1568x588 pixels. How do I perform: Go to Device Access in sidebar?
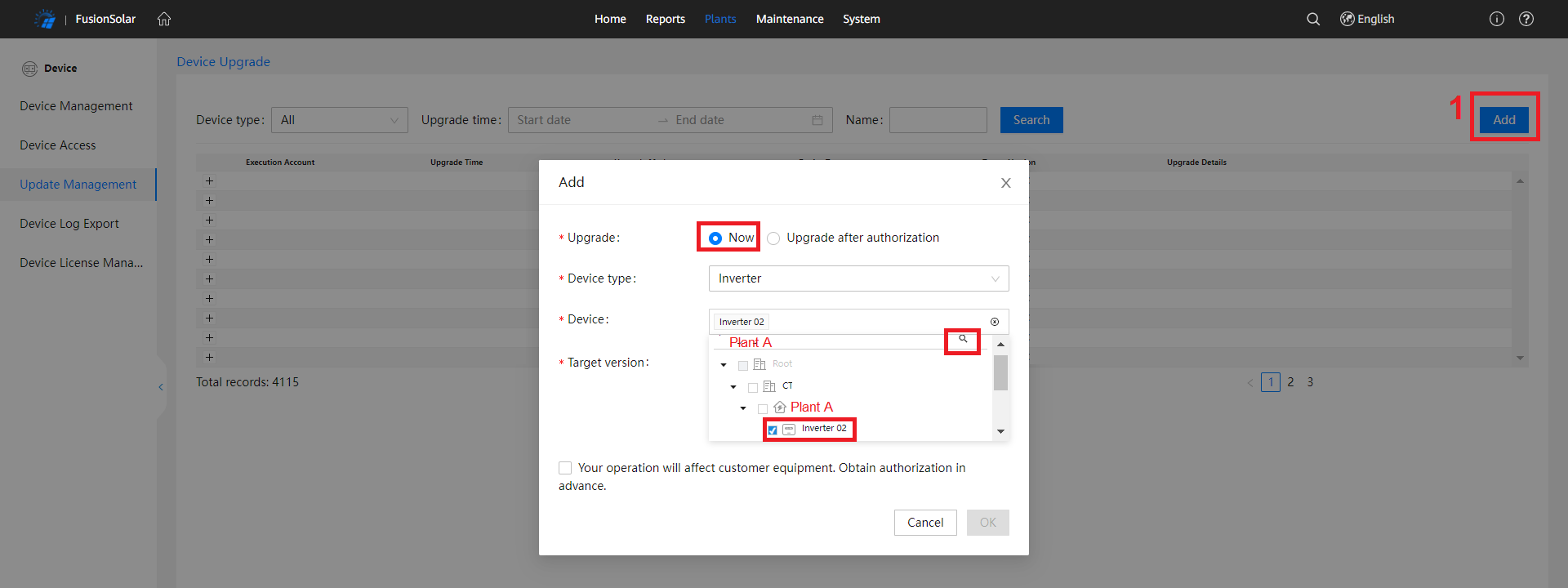pyautogui.click(x=58, y=145)
